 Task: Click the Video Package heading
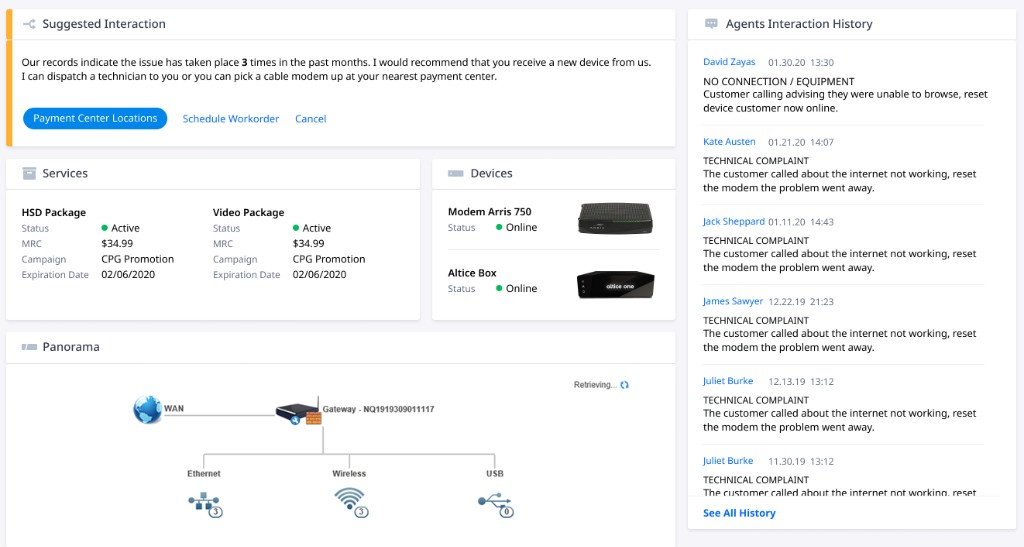pyautogui.click(x=248, y=212)
